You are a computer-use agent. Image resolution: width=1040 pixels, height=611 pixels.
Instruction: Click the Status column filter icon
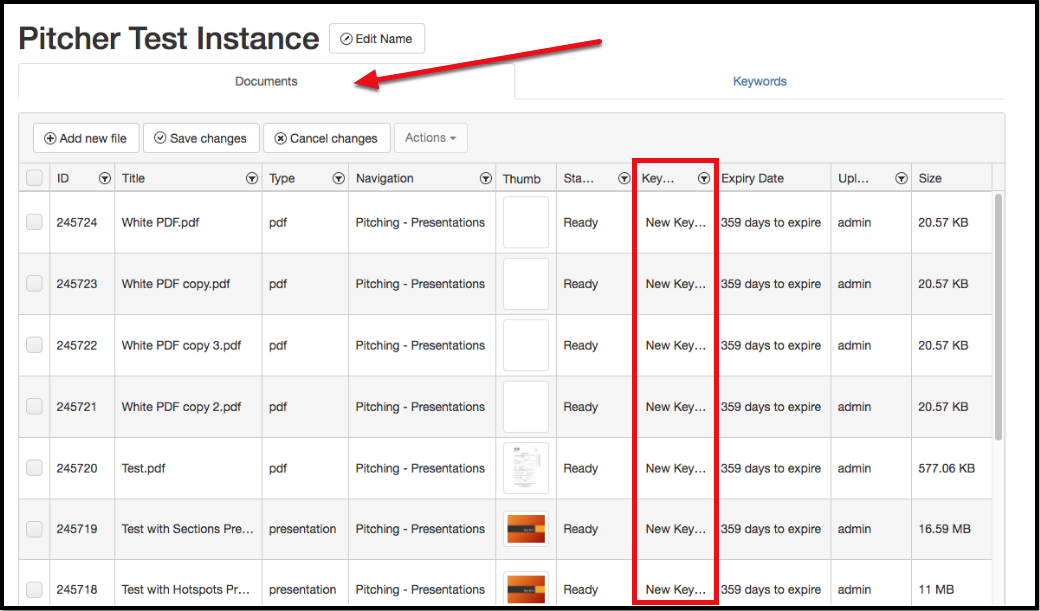622,179
